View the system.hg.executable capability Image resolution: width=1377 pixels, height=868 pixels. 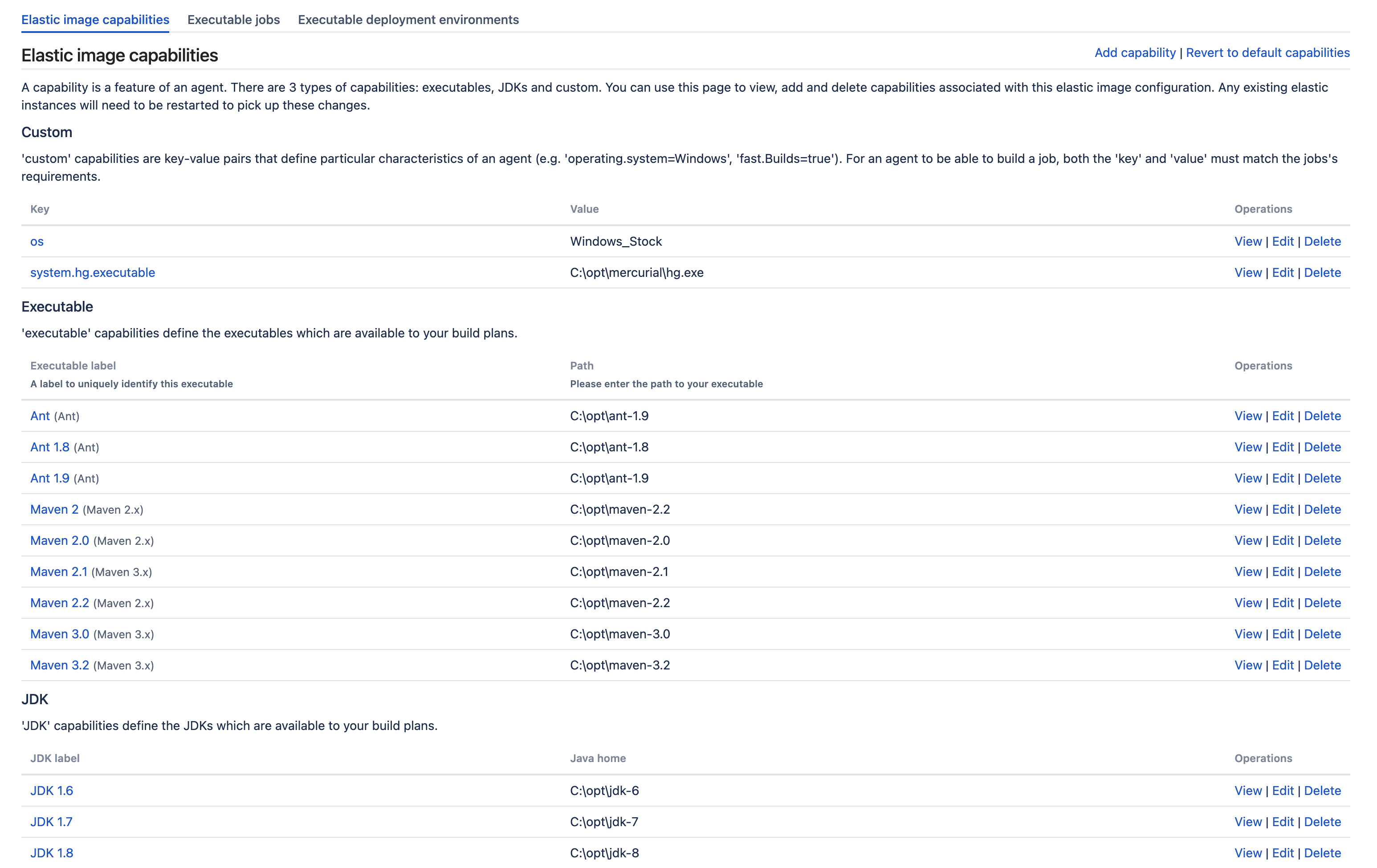1248,272
